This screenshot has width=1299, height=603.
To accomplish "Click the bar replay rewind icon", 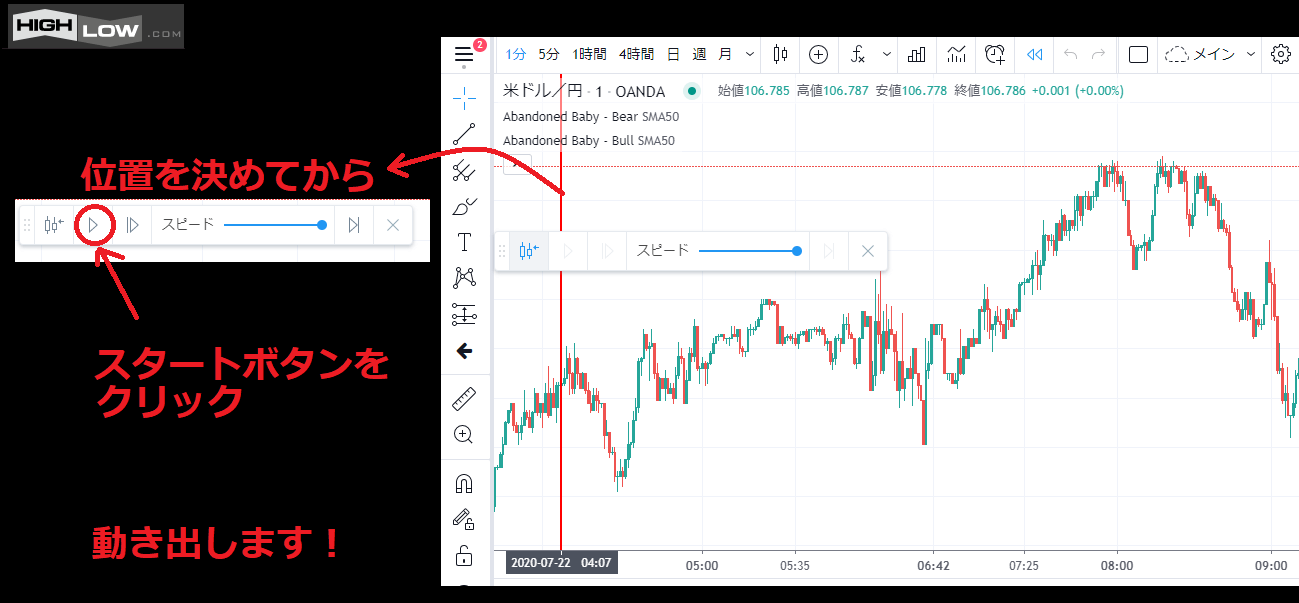I will point(1035,55).
